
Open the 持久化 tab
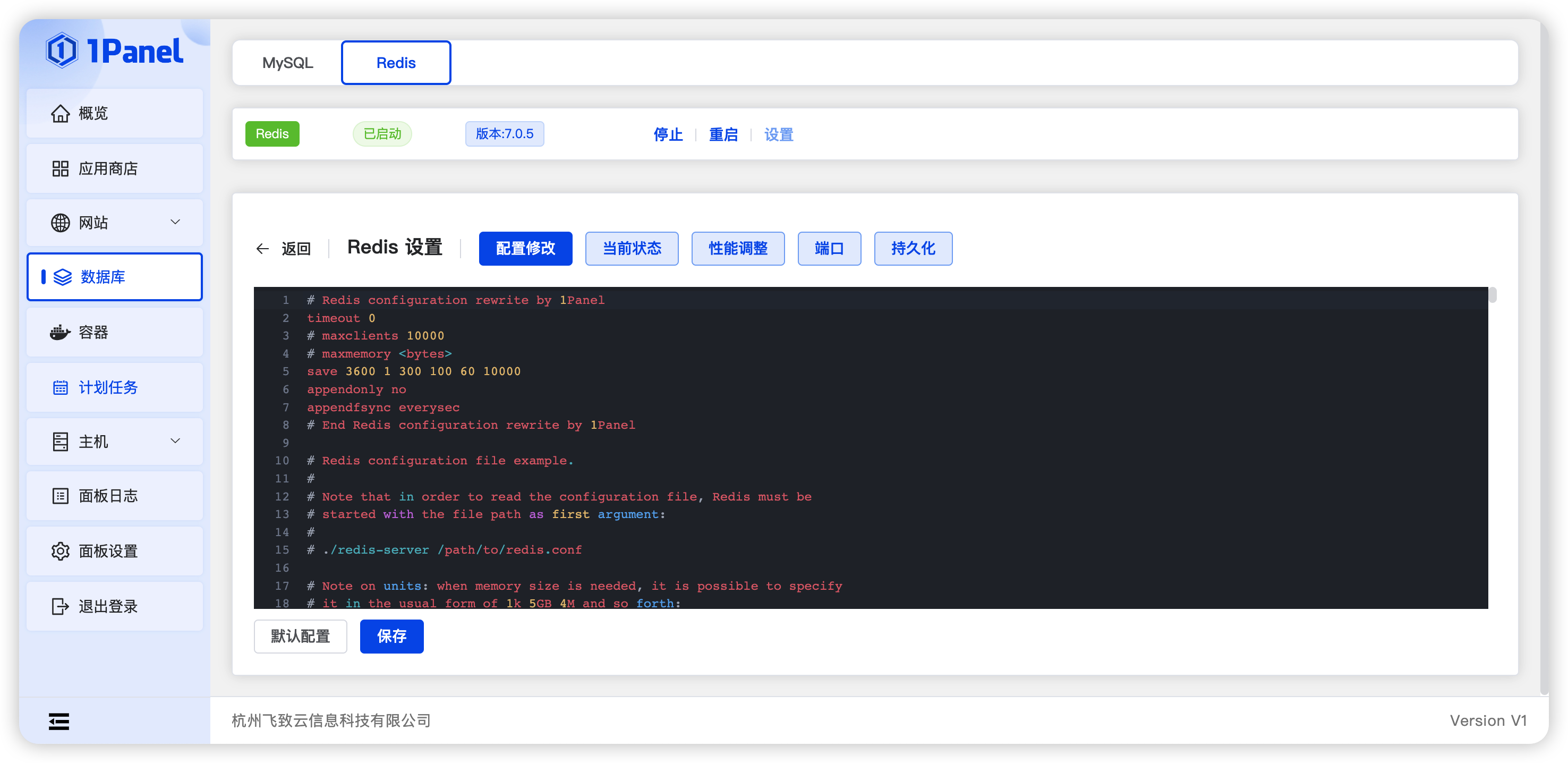click(913, 249)
